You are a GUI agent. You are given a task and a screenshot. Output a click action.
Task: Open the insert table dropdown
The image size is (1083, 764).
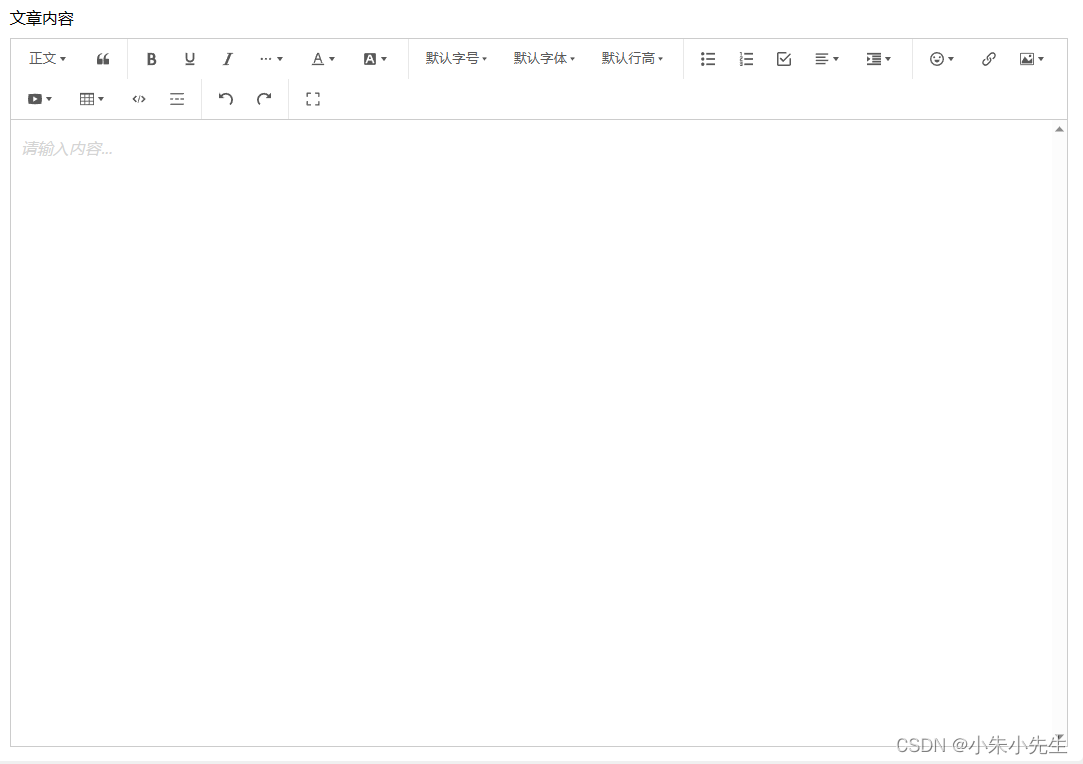[92, 99]
